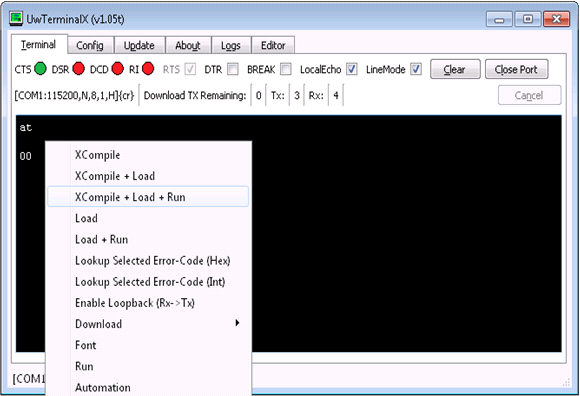Screen dimensions: 580x396
Task: Click the Download TX Remaining label
Action: coord(195,95)
